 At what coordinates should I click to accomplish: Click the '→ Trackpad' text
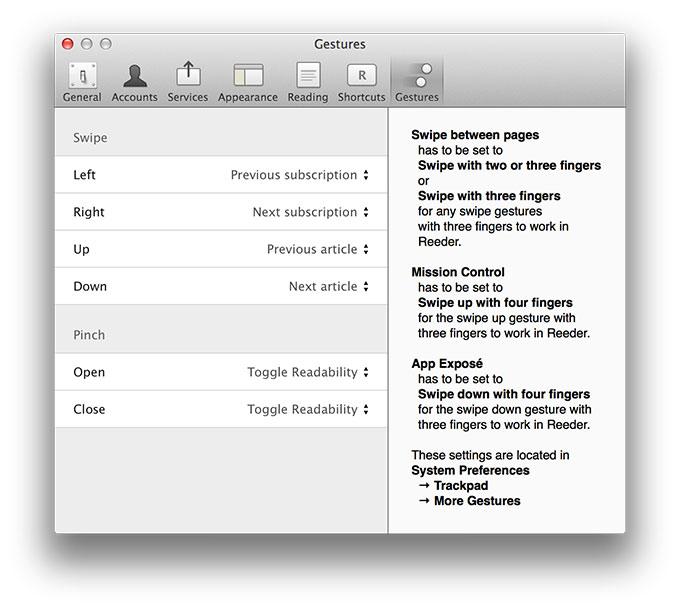(x=453, y=485)
